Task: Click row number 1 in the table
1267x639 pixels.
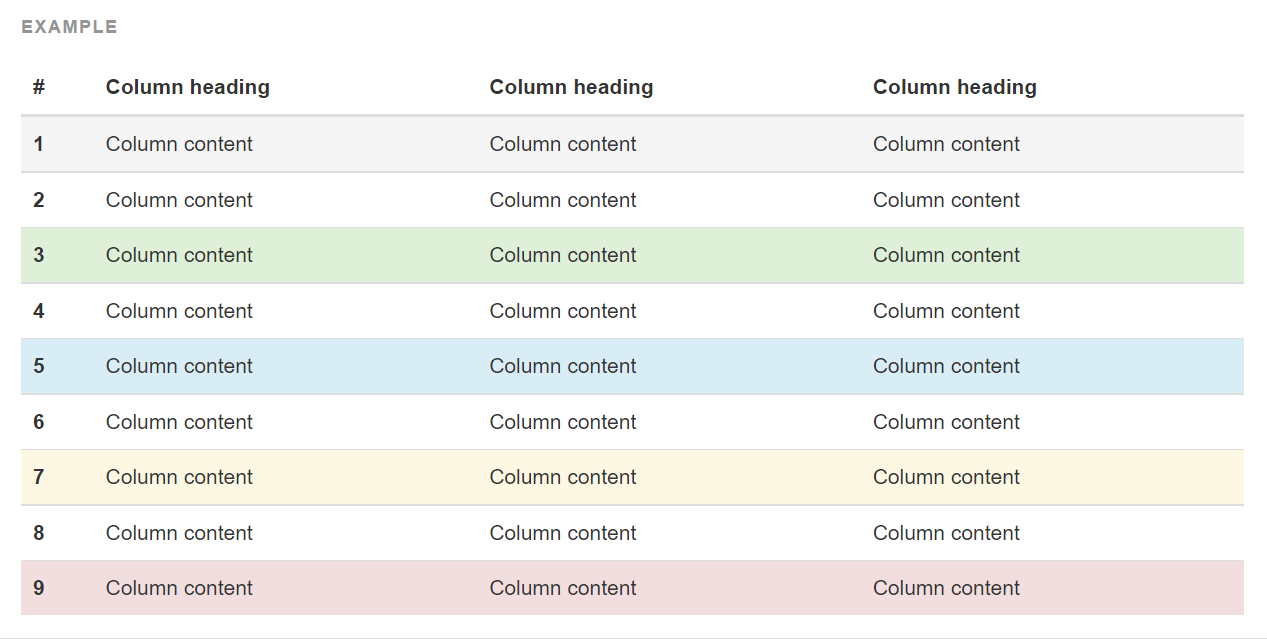Action: pyautogui.click(x=39, y=144)
